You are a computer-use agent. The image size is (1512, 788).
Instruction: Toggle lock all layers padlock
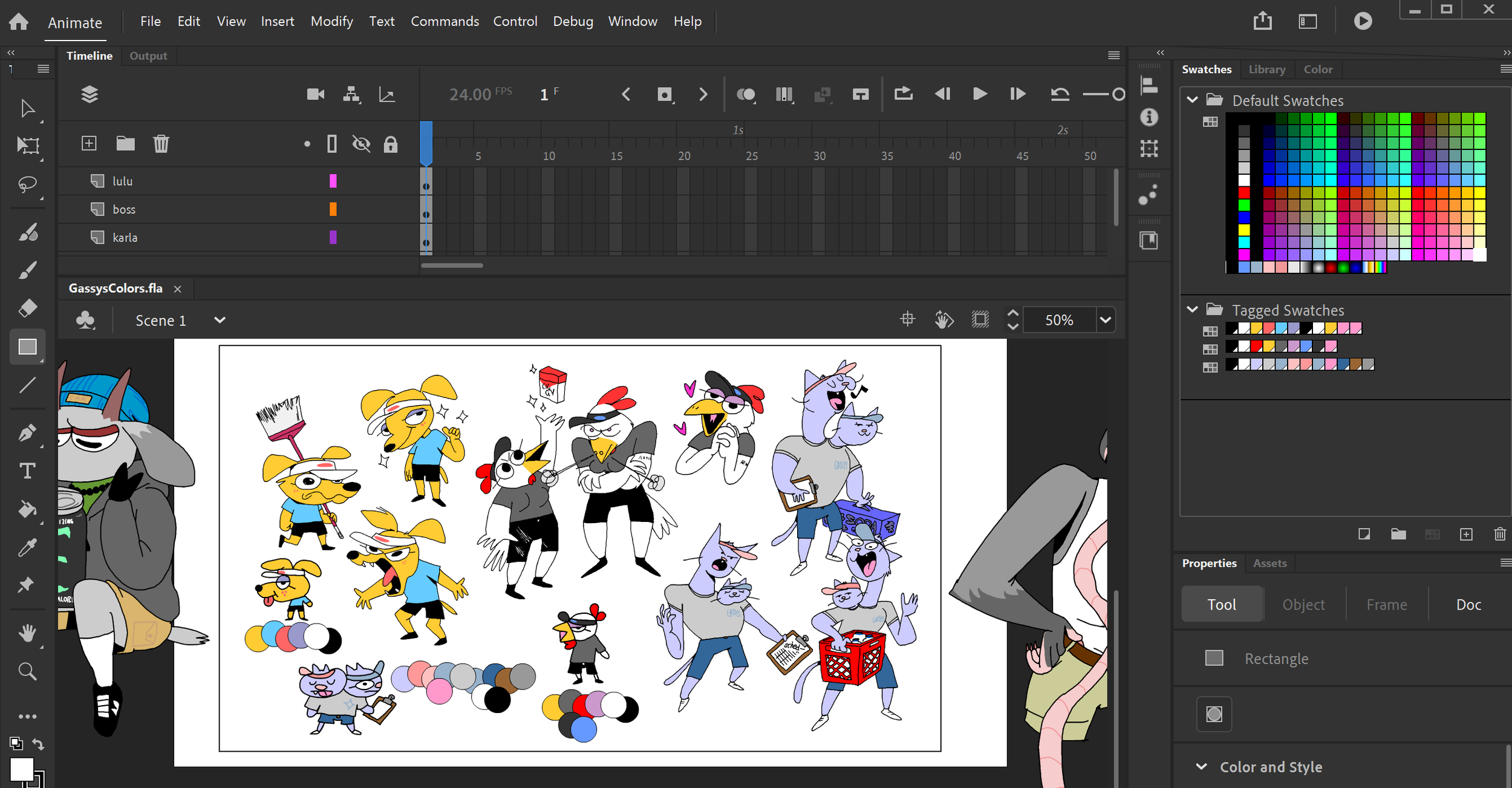pos(391,144)
